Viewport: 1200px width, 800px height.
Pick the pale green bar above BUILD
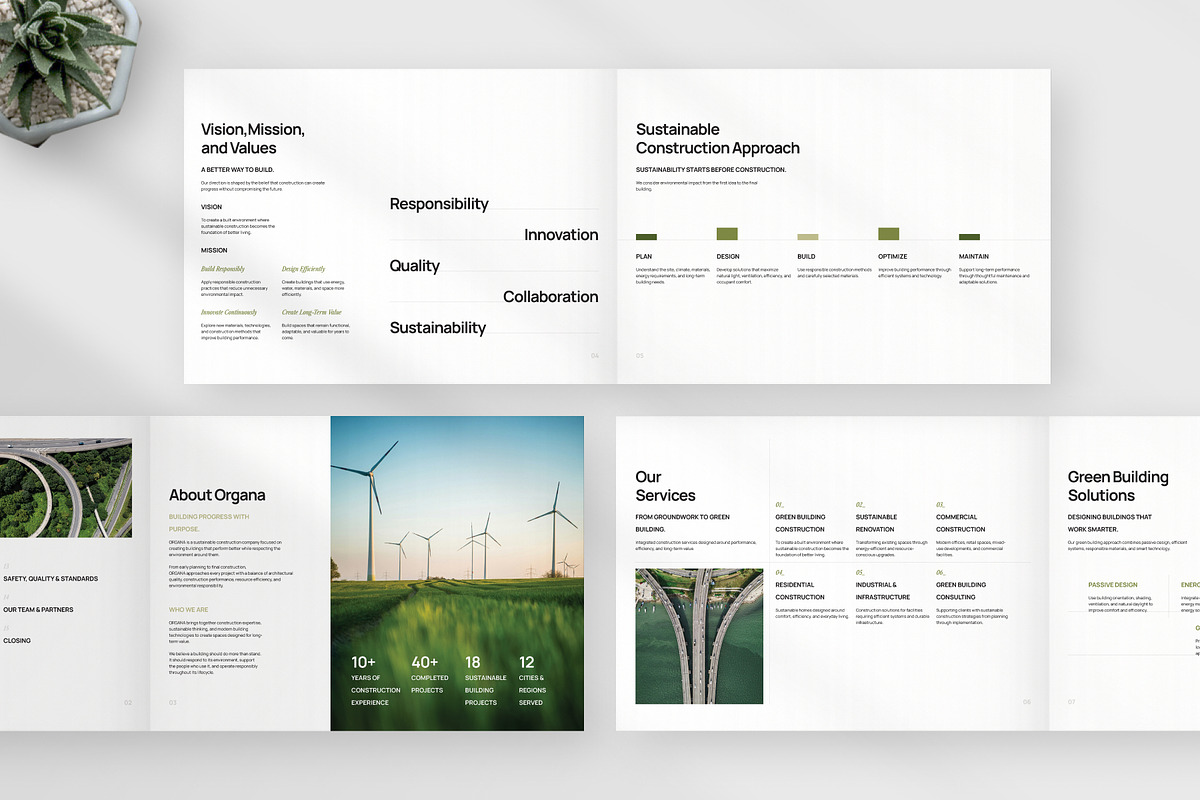808,237
